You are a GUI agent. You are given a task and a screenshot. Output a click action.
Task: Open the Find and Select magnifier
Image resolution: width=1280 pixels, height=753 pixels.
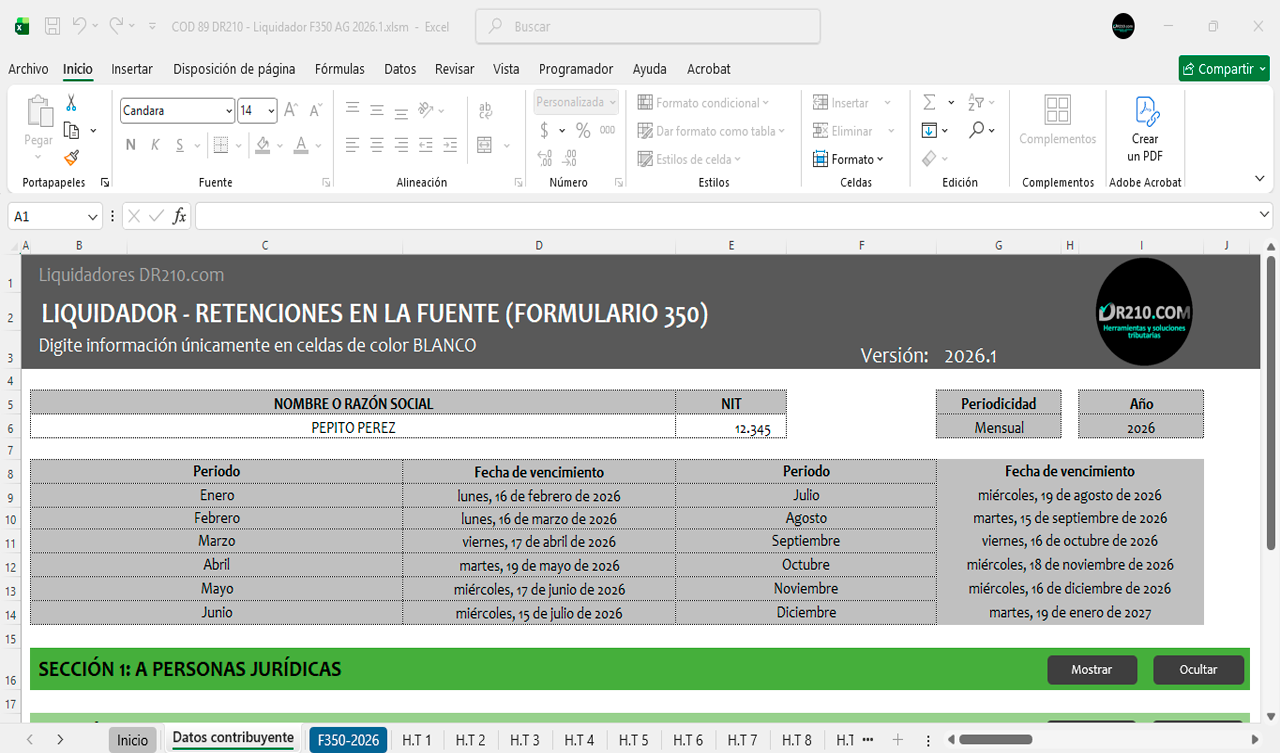(977, 130)
